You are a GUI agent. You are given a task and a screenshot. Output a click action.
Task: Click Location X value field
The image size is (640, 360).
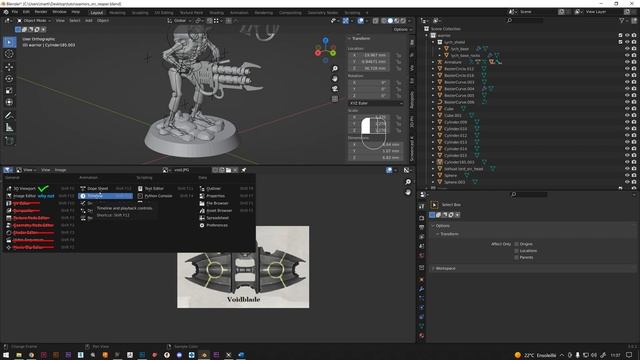pyautogui.click(x=370, y=55)
